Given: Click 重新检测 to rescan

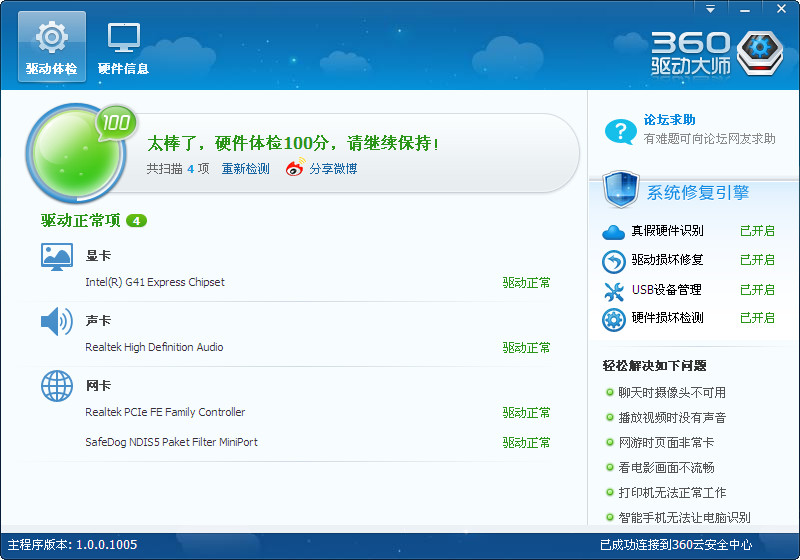Looking at the screenshot, I should (245, 169).
